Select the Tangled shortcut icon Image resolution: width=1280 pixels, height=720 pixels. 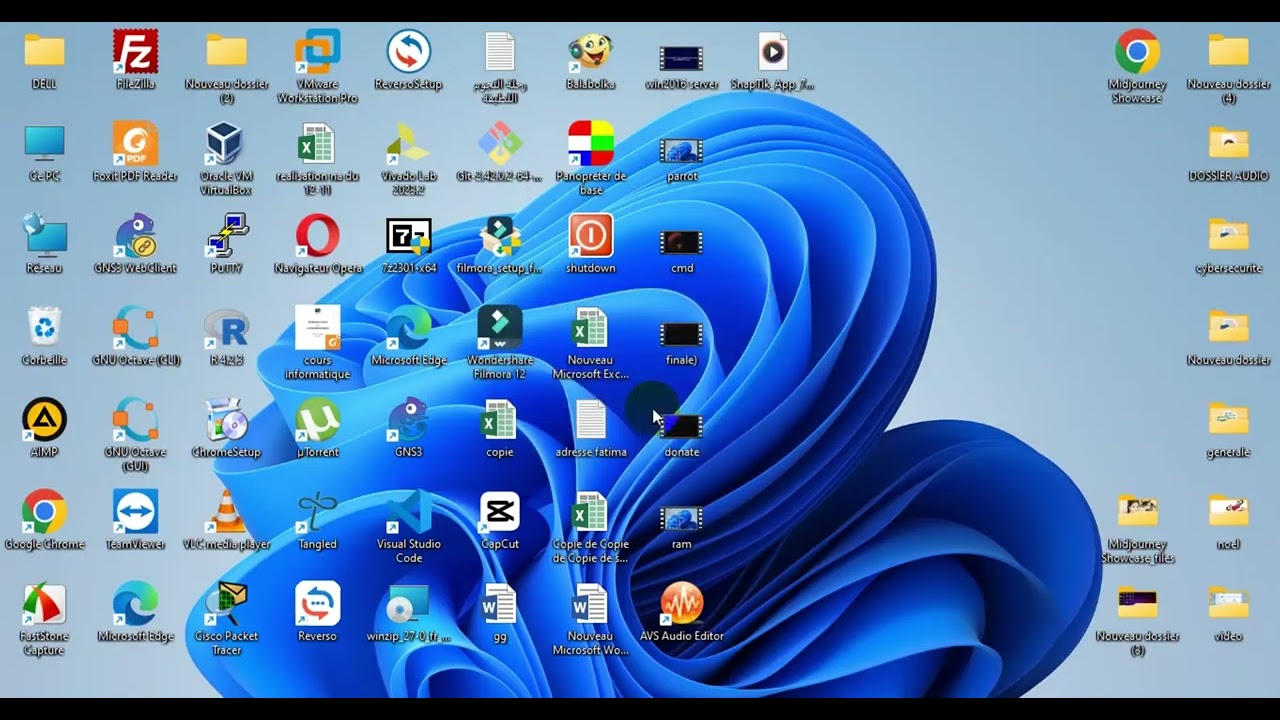coord(317,512)
